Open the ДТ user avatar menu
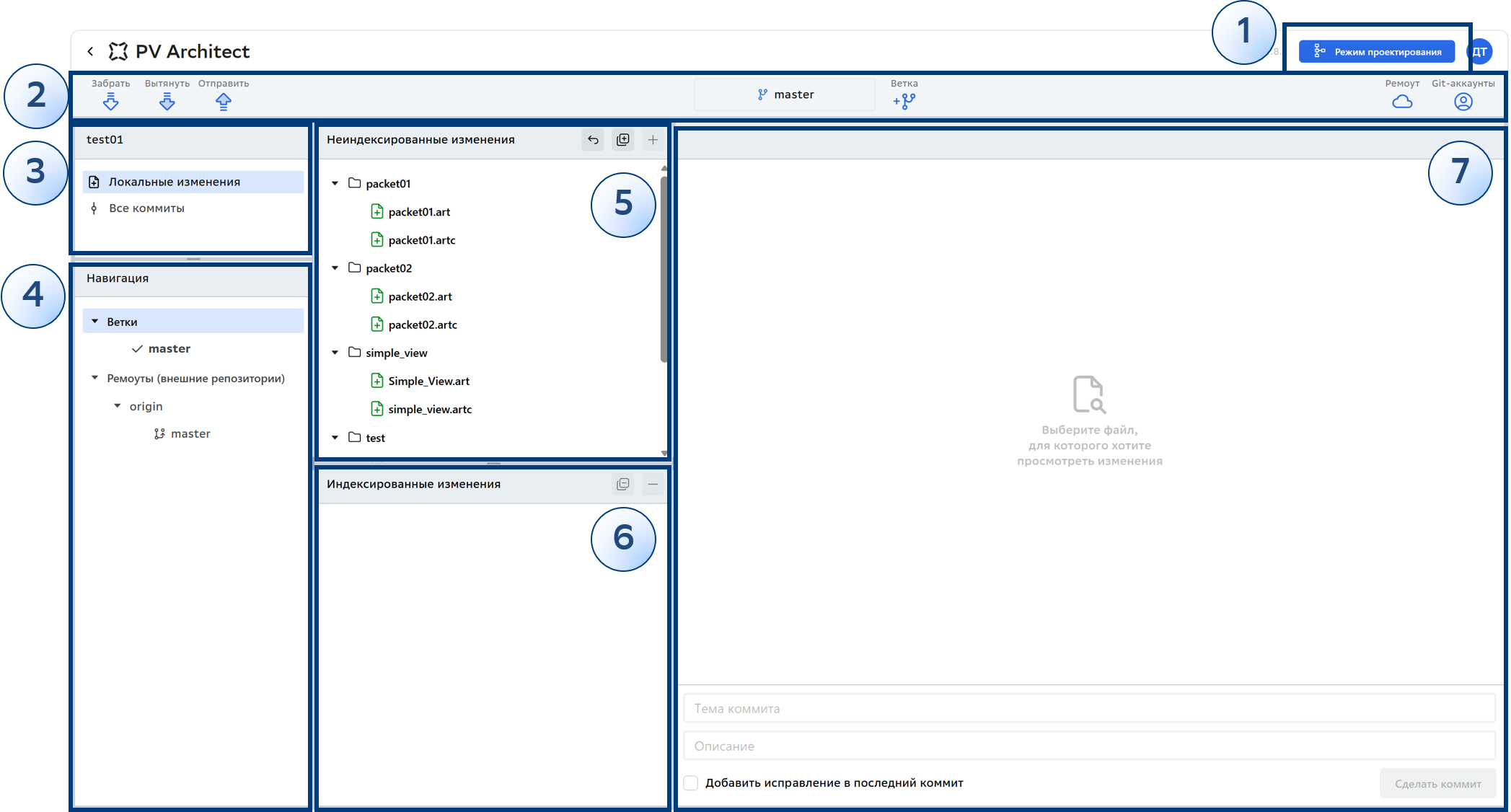Screen dimensions: 1511x812 [x=1479, y=52]
